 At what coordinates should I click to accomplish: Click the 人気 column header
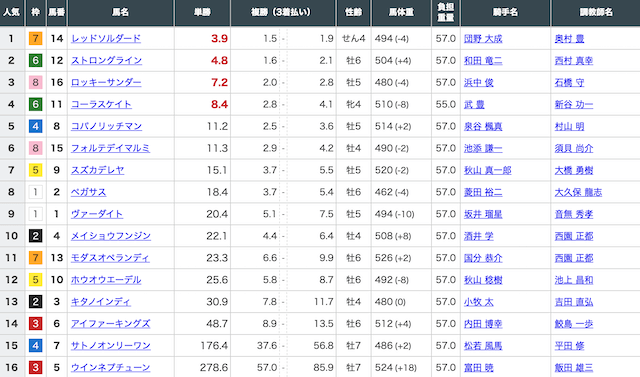click(12, 12)
